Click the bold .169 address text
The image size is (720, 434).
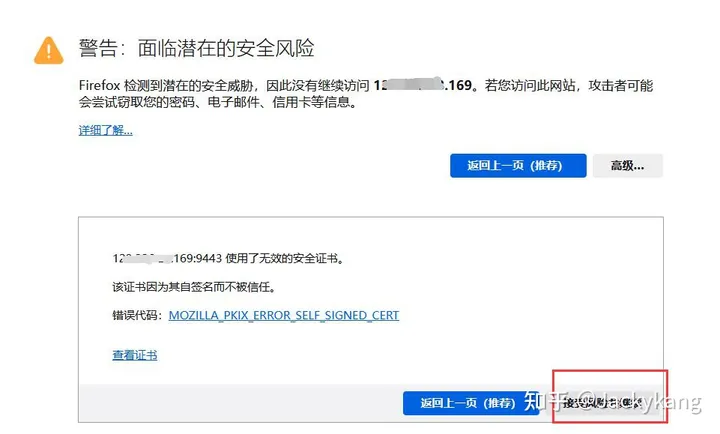click(x=457, y=85)
